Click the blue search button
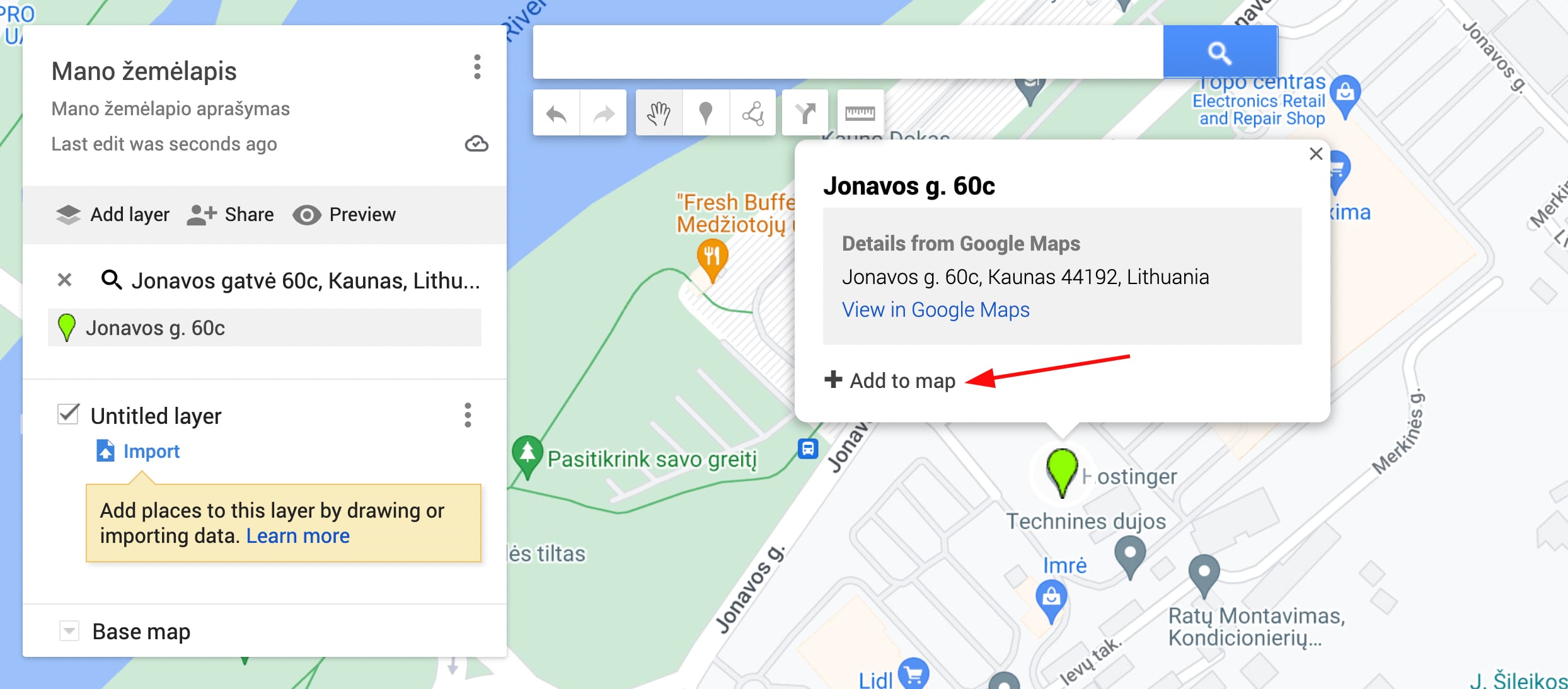1568x689 pixels. pos(1220,52)
